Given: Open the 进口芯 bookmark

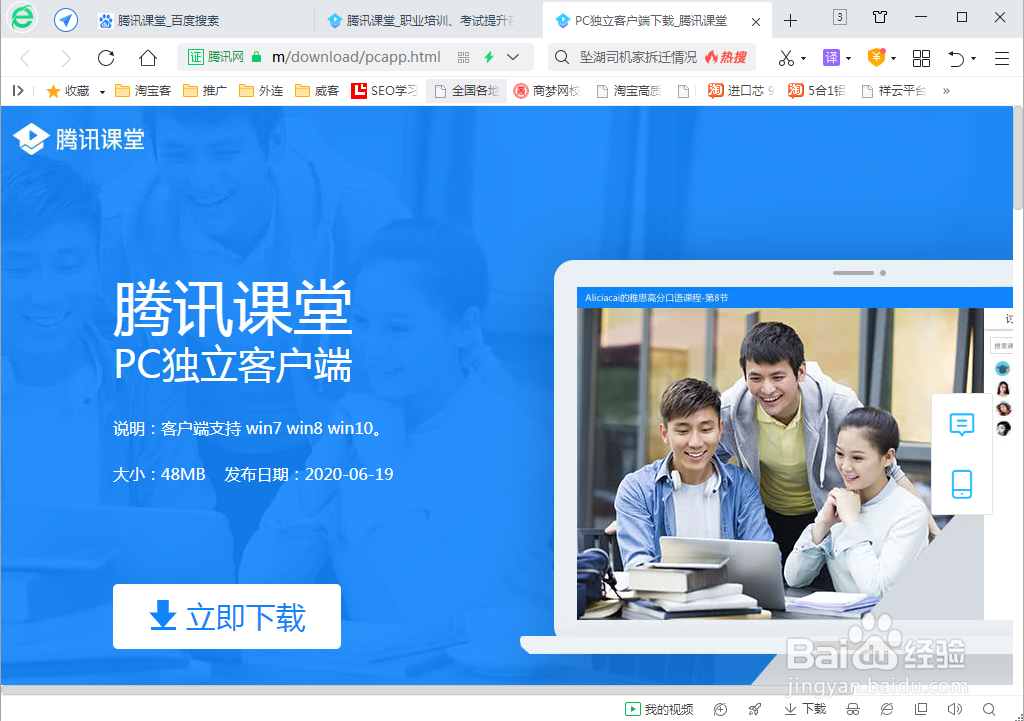Looking at the screenshot, I should (741, 91).
